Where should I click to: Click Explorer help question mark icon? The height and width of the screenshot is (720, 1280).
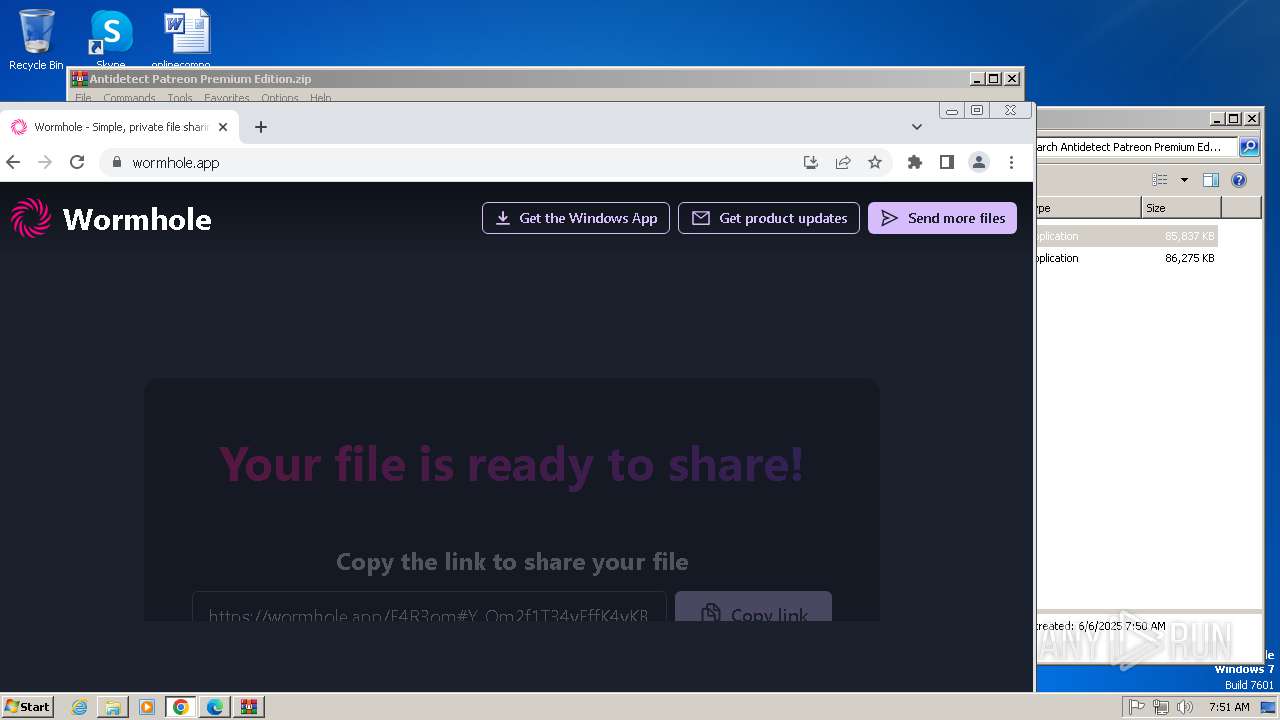coord(1239,180)
